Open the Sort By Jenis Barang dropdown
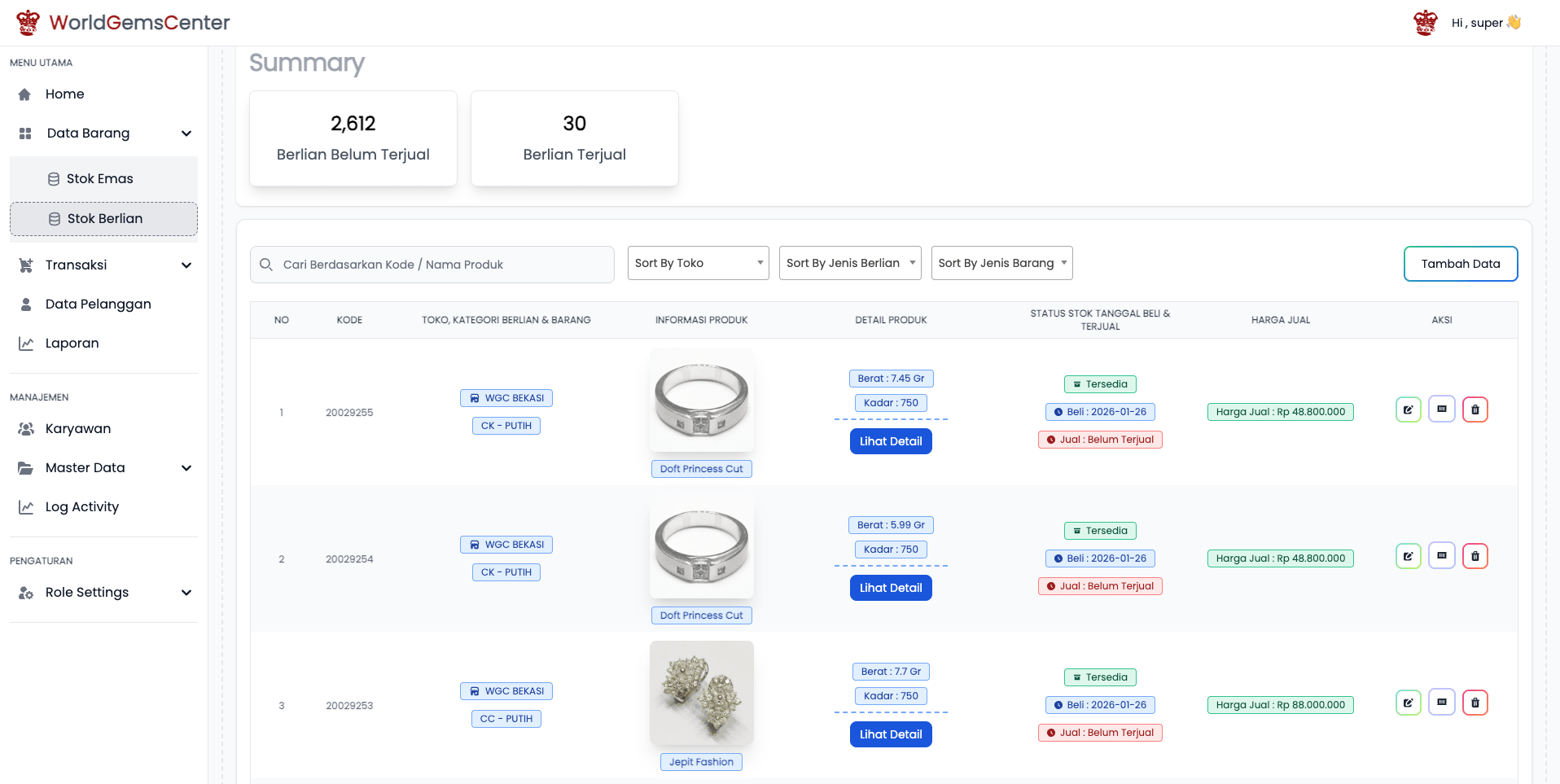 click(x=1002, y=263)
